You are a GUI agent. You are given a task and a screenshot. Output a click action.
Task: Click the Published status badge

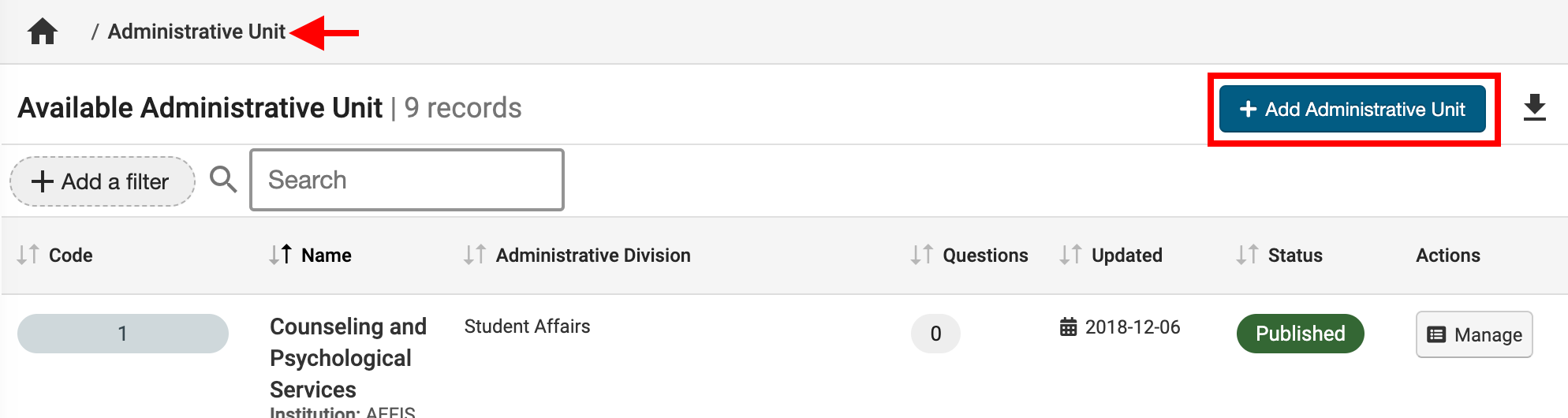pos(1300,334)
